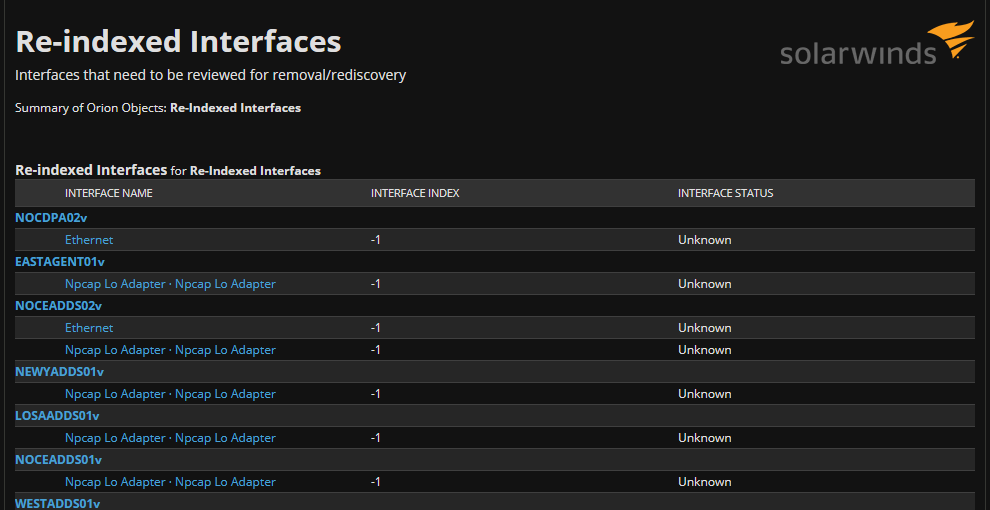Click the Interface Status column header
The height and width of the screenshot is (510, 990).
725,193
